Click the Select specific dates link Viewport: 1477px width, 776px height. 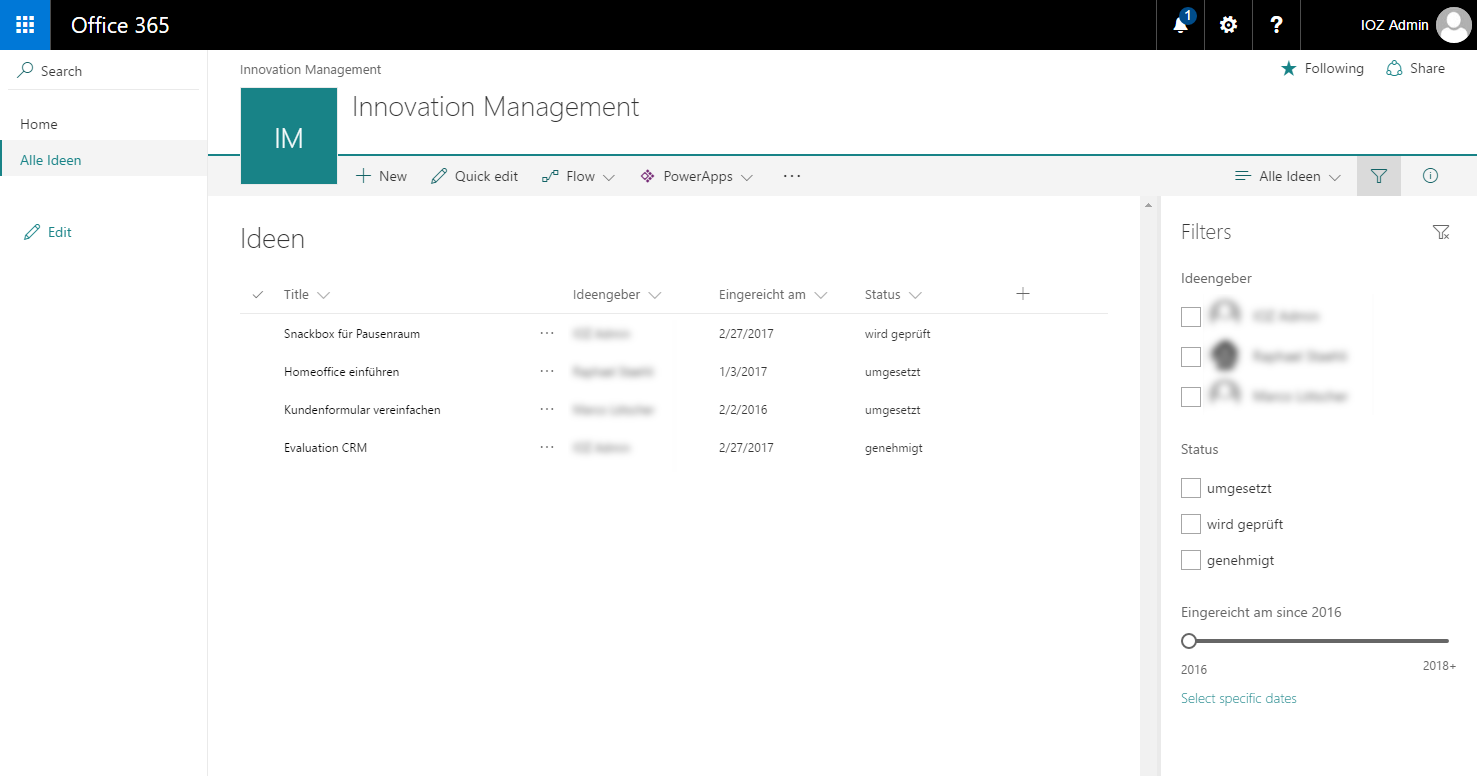pyautogui.click(x=1238, y=698)
